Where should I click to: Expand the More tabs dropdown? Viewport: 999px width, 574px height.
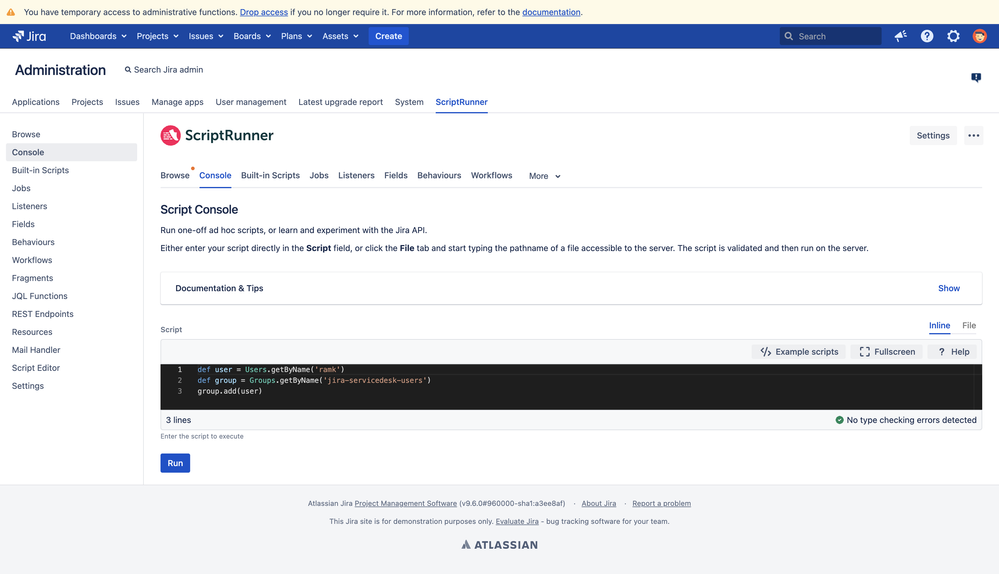pyautogui.click(x=544, y=176)
